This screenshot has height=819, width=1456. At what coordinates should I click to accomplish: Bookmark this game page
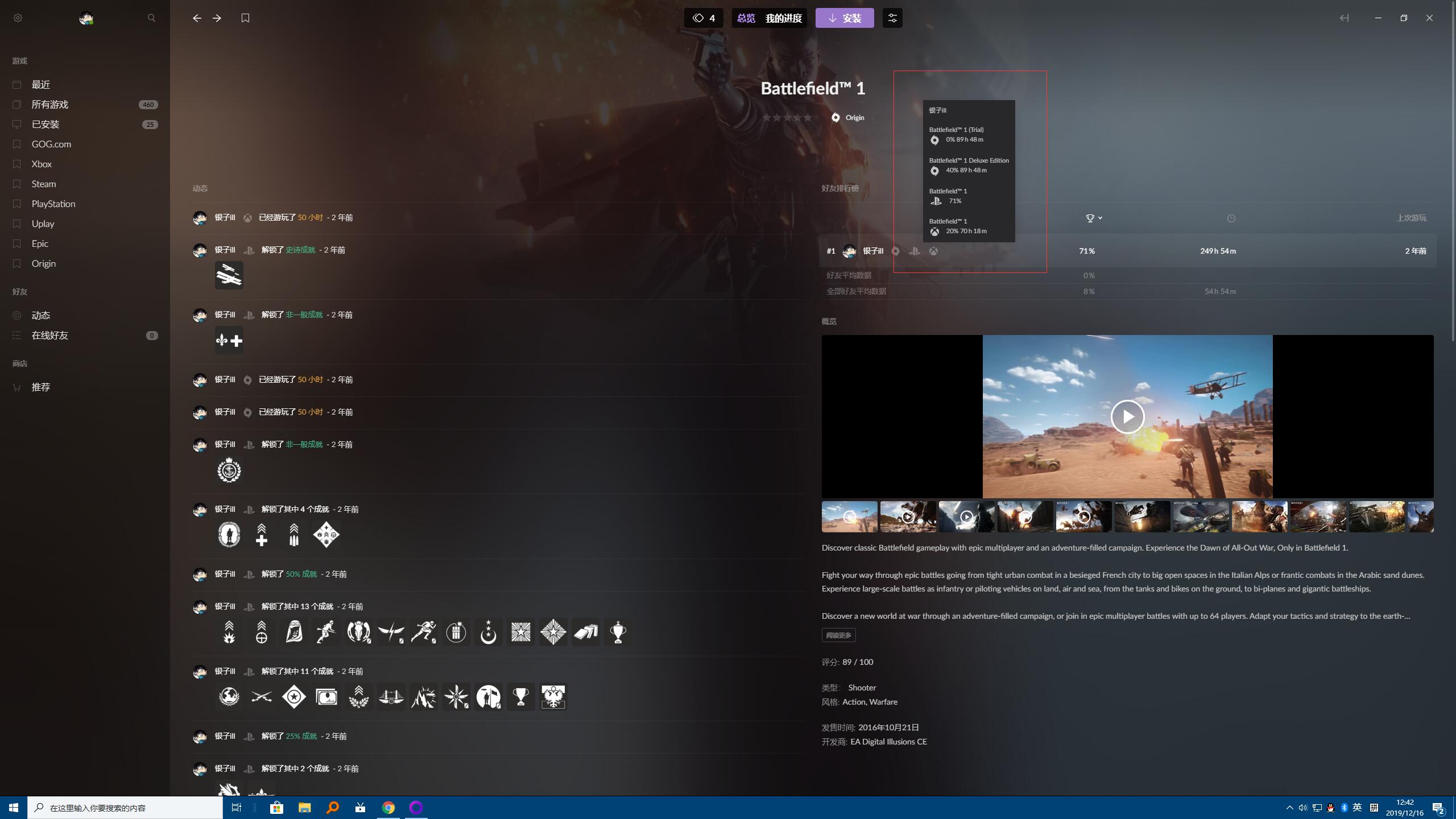[x=245, y=18]
